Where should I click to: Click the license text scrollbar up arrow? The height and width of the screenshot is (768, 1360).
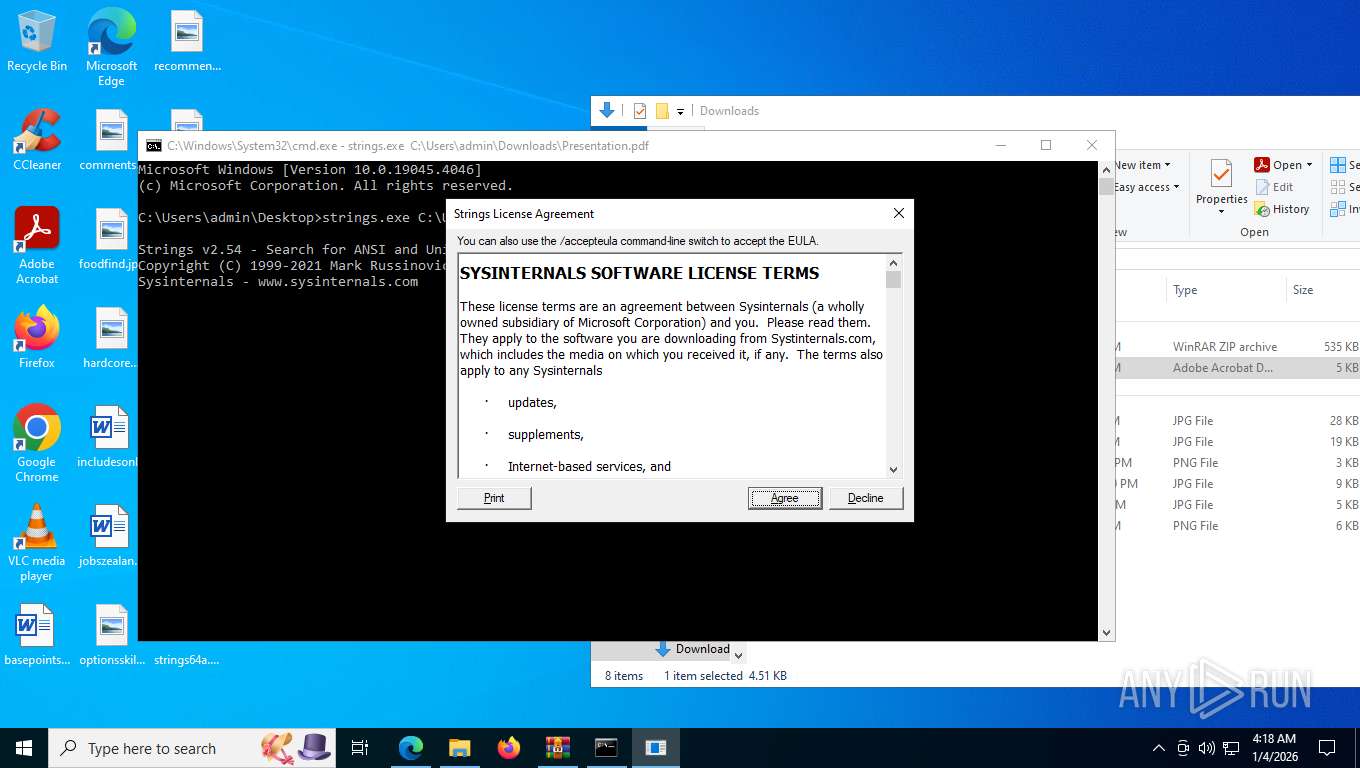coord(893,263)
